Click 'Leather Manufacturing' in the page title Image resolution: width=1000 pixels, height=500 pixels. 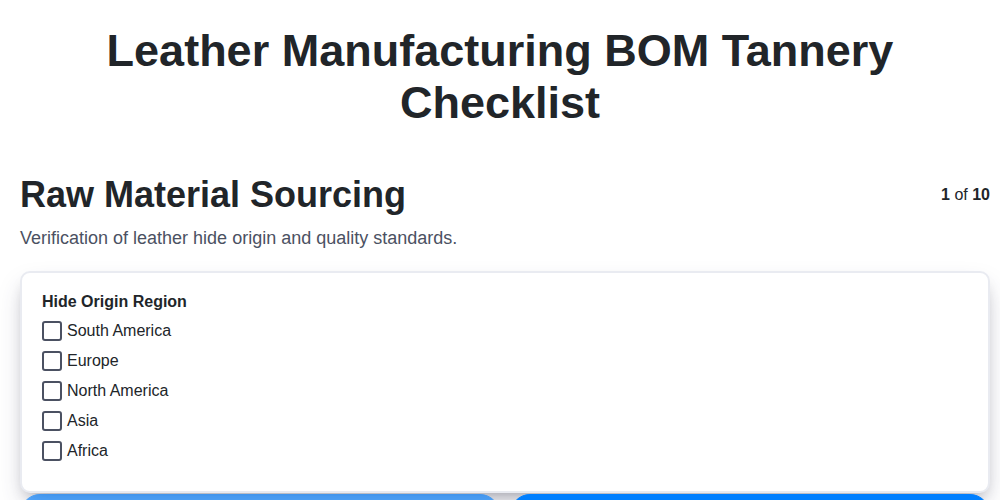click(x=348, y=52)
